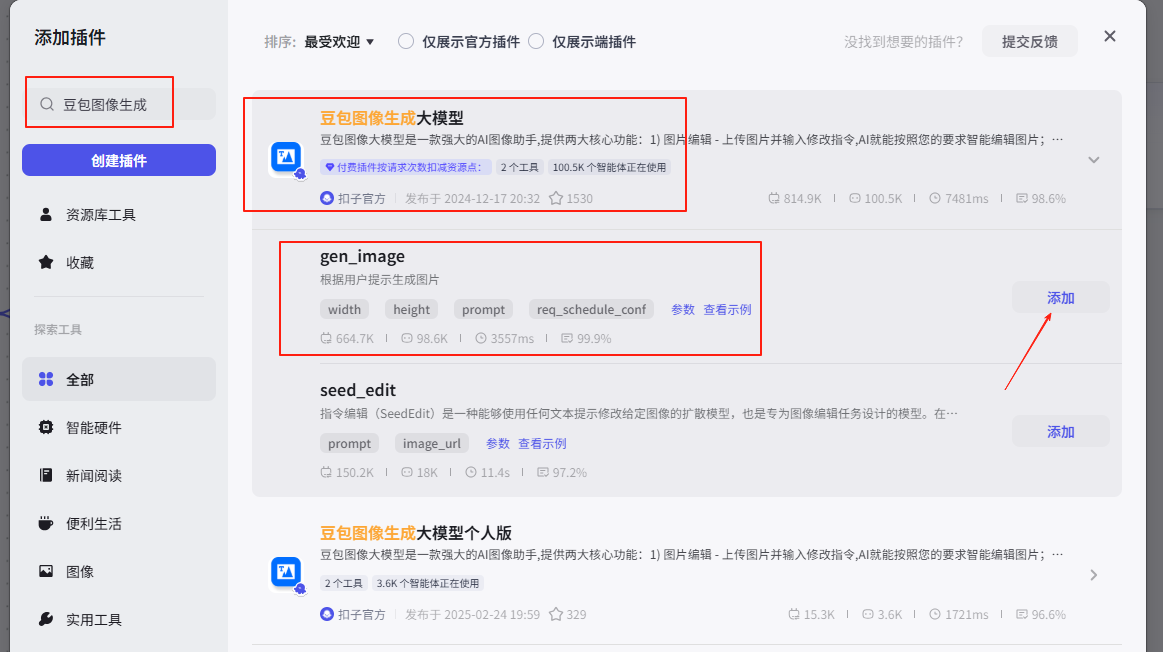1163x652 pixels.
Task: Click the search magnifier icon
Action: pyautogui.click(x=47, y=104)
